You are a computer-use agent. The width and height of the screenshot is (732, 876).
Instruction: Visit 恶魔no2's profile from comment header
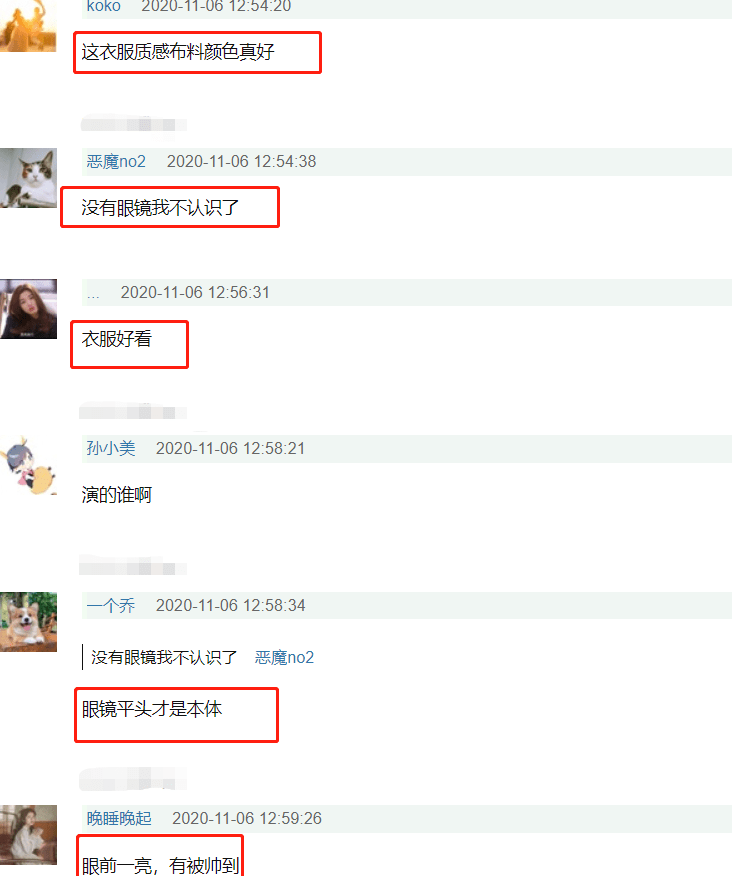point(116,161)
